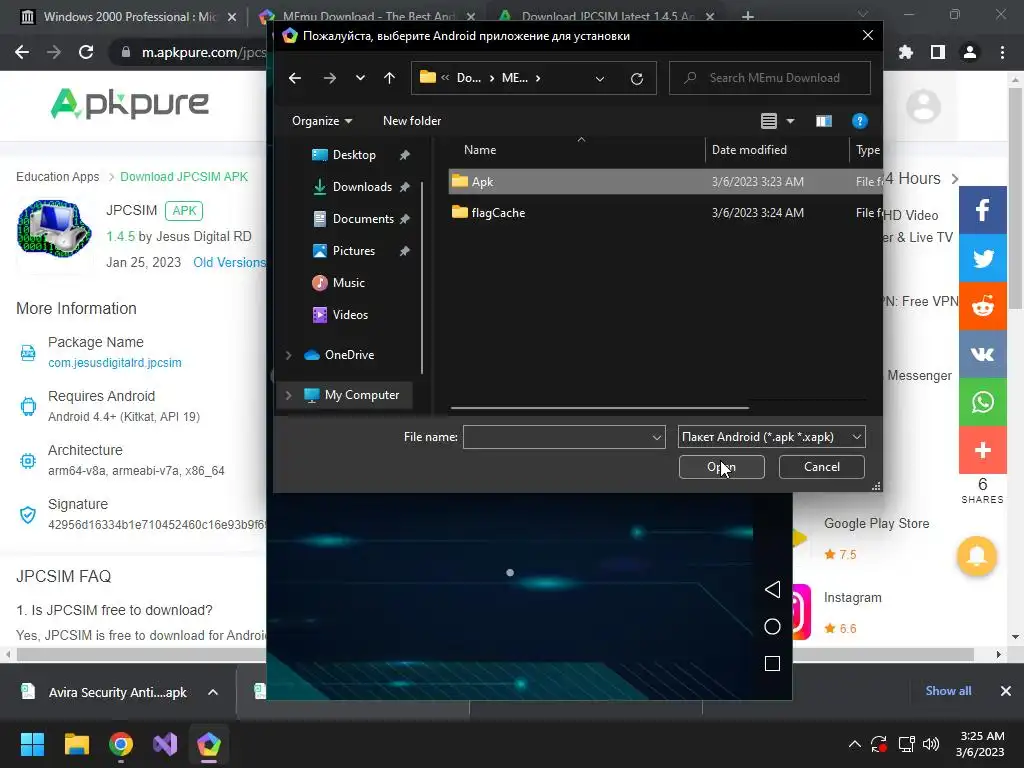1024x768 pixels.
Task: Select Desktop in the navigation pane
Action: (x=354, y=155)
